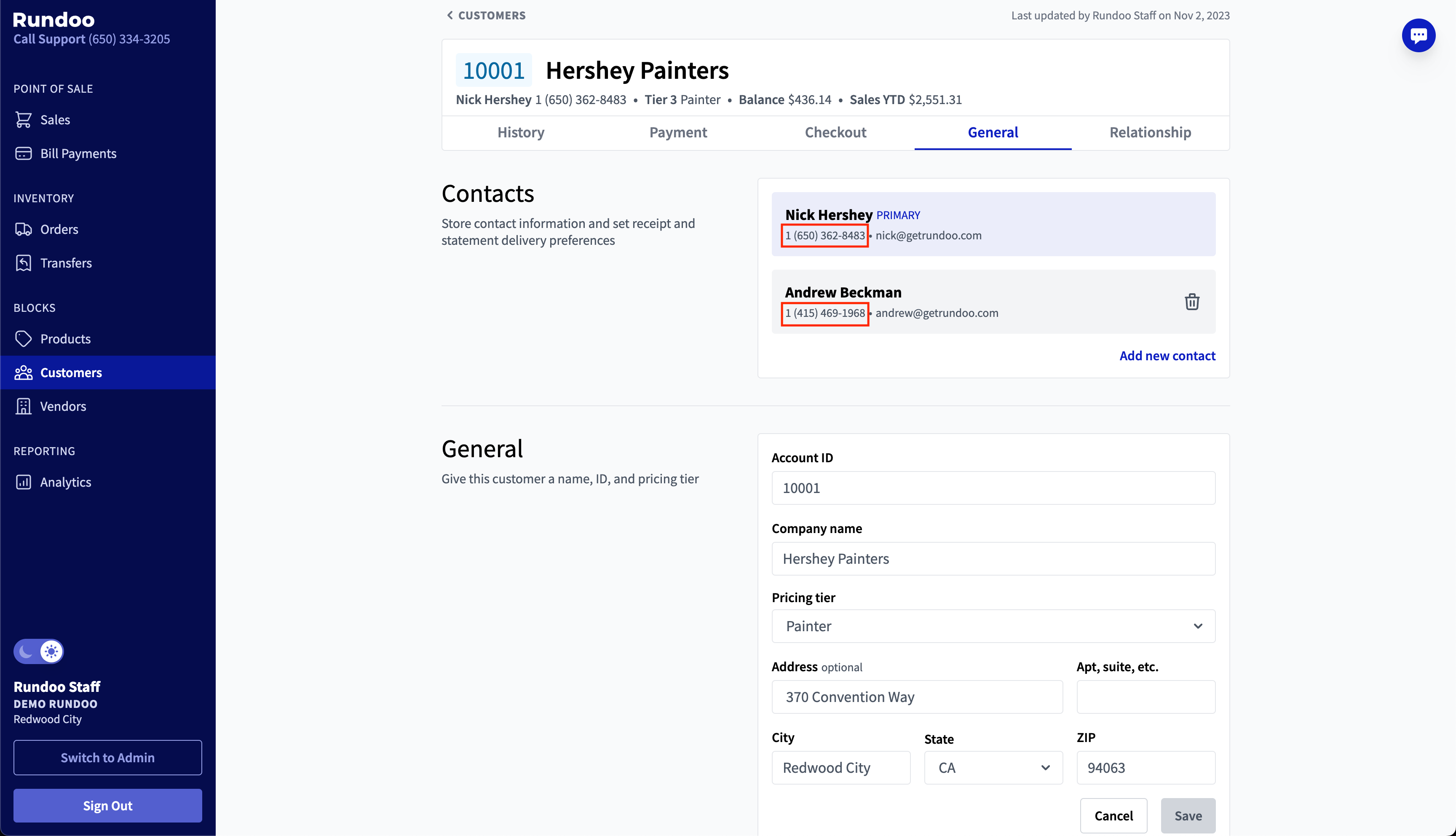The width and height of the screenshot is (1456, 836).
Task: Select Customers in the sidebar
Action: (x=108, y=372)
